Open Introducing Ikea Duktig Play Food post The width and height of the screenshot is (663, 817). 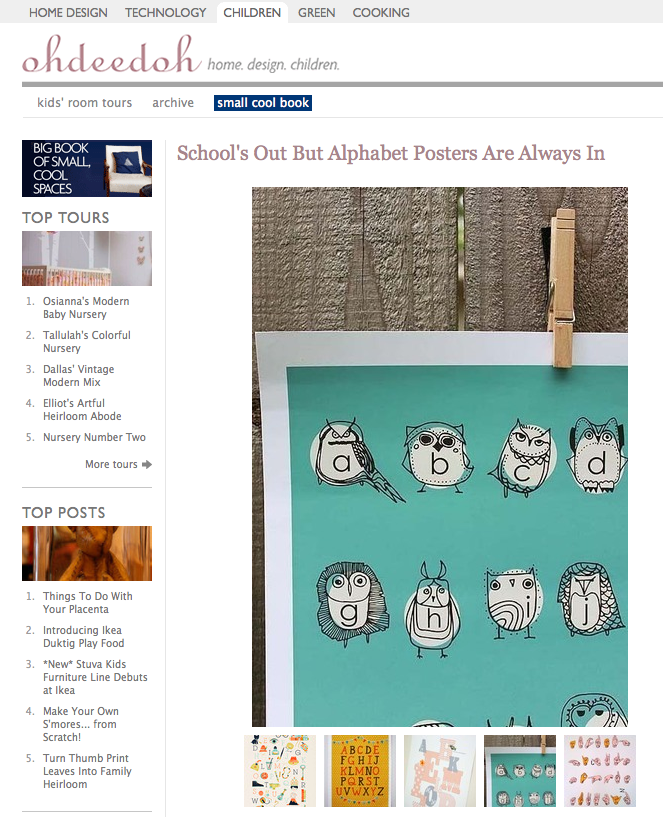click(83, 637)
